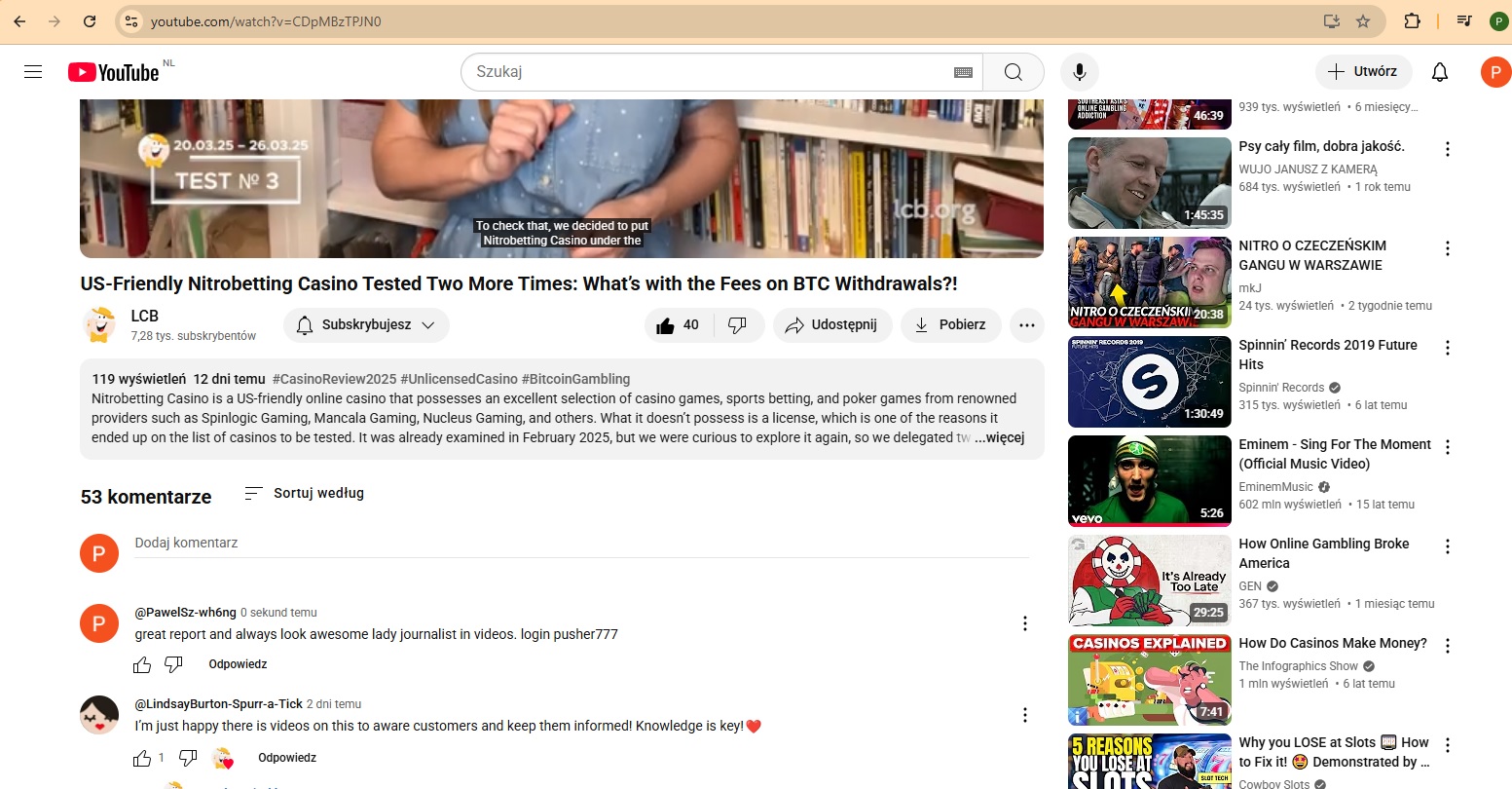The height and width of the screenshot is (789, 1512).
Task: Open options for Psy cały film video
Action: click(x=1448, y=149)
